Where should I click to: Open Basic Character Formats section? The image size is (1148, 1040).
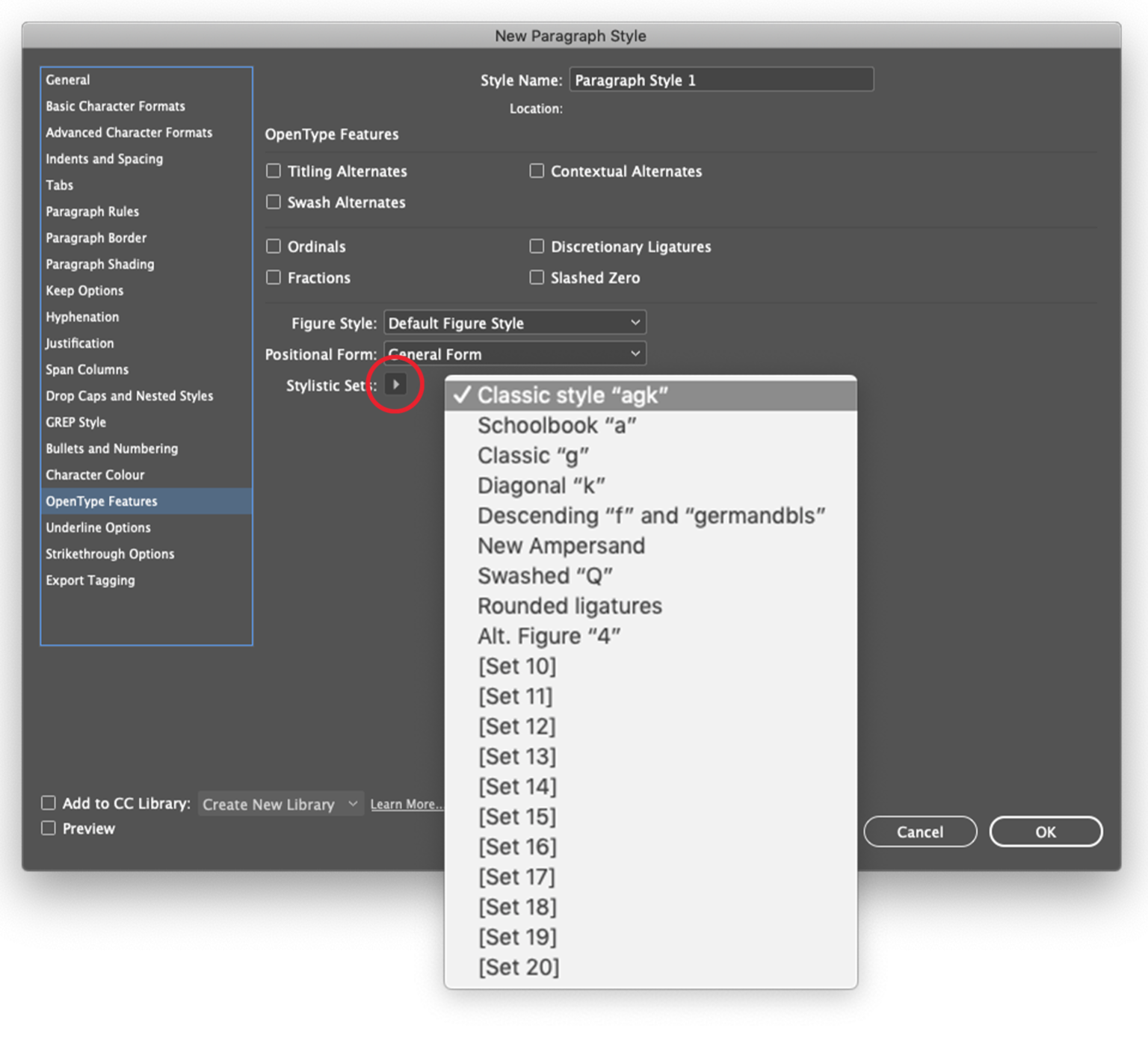point(115,106)
